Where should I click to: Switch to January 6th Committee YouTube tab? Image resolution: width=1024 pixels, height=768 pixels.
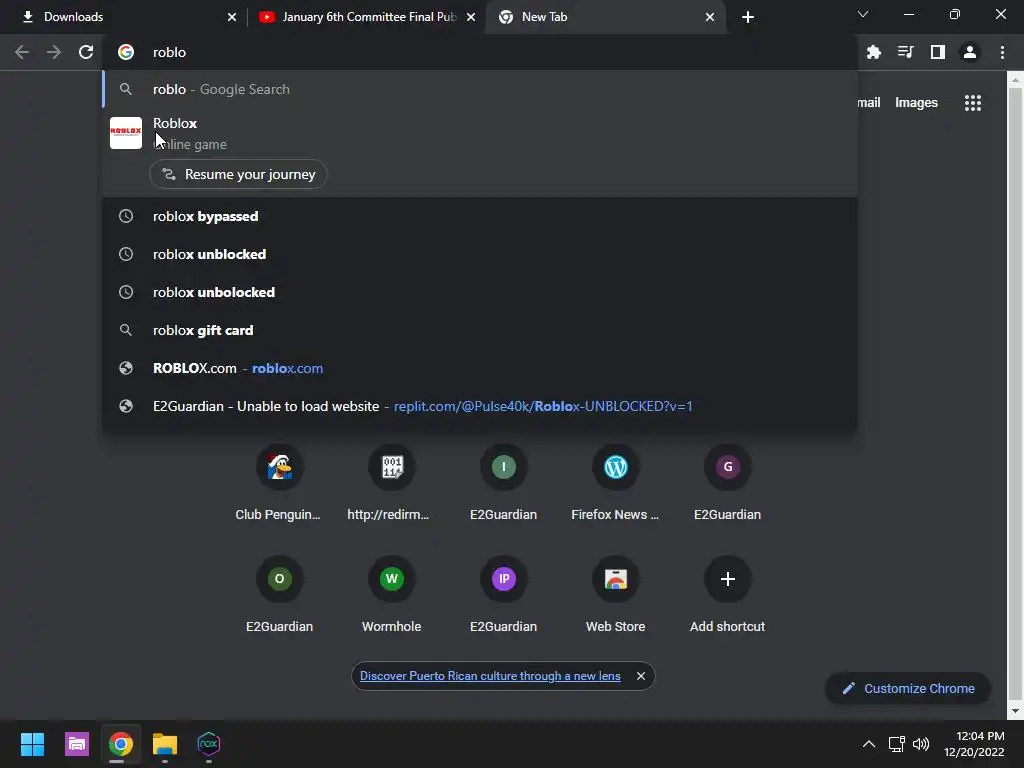(x=367, y=17)
